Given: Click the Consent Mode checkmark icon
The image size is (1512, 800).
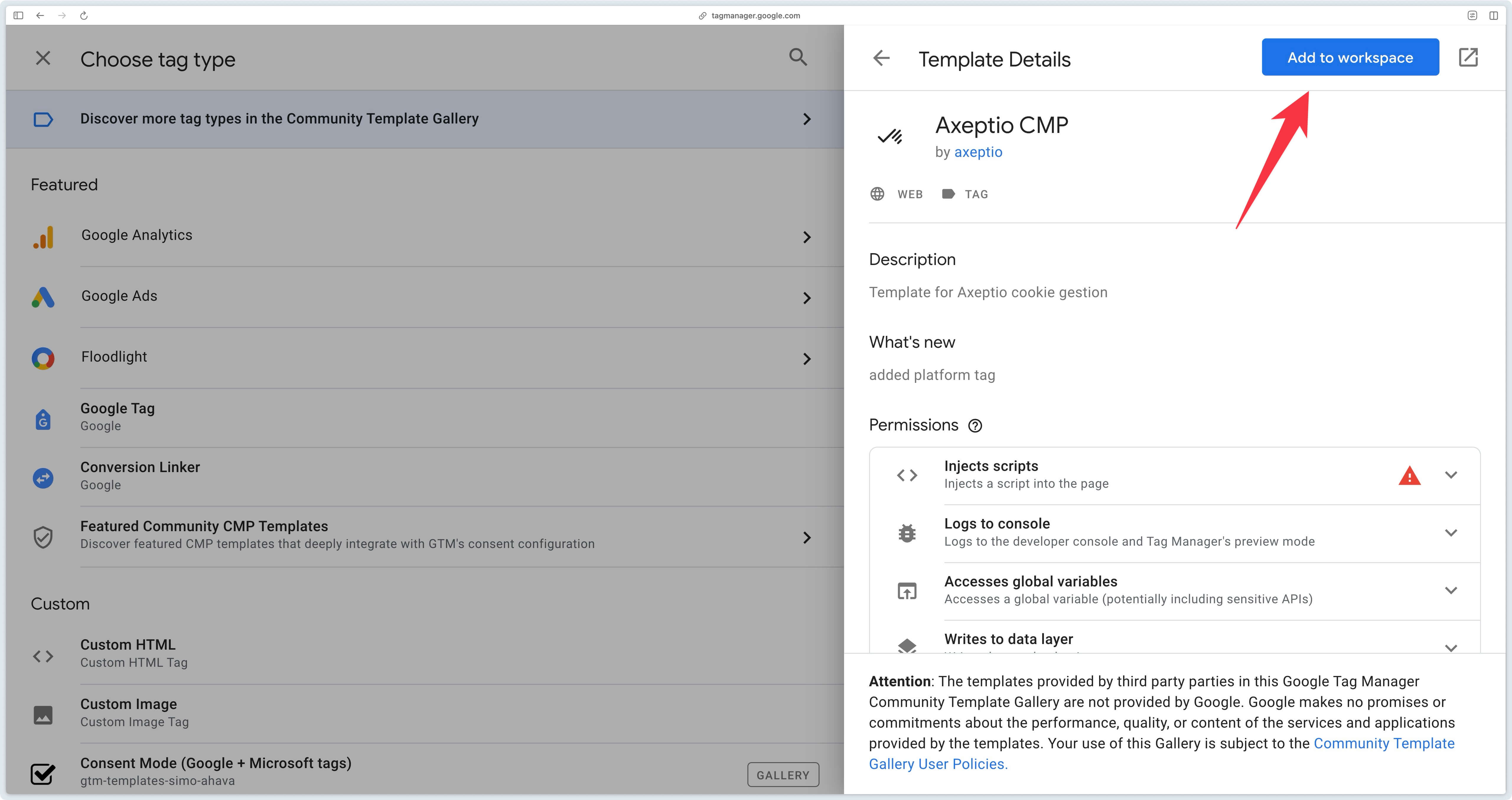Looking at the screenshot, I should (43, 774).
